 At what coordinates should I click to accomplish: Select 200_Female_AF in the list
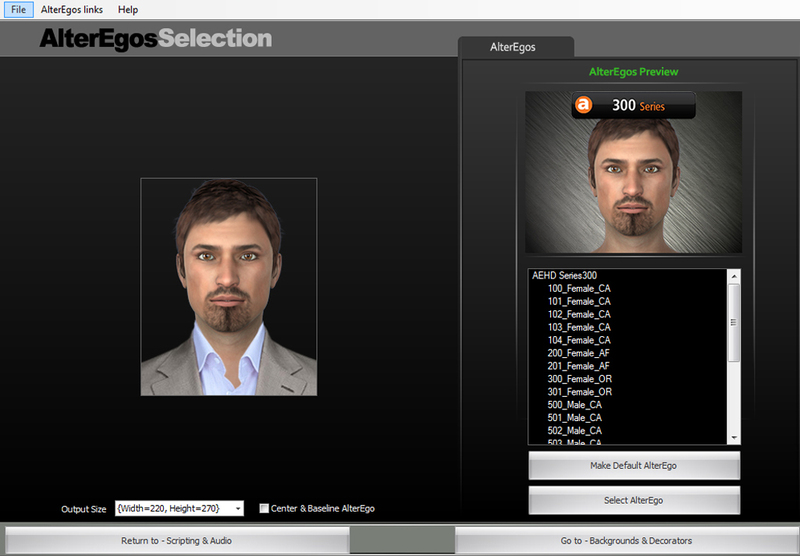[x=578, y=353]
